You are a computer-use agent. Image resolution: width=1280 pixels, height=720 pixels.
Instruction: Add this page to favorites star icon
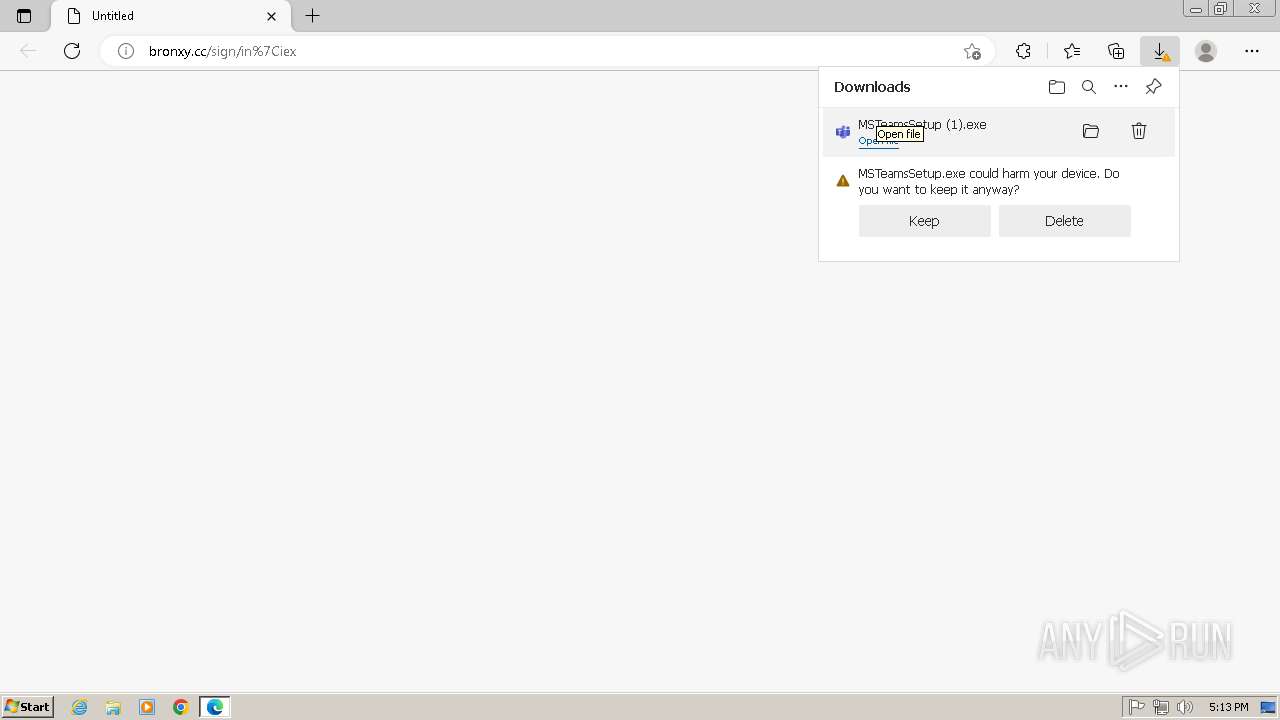[x=972, y=51]
